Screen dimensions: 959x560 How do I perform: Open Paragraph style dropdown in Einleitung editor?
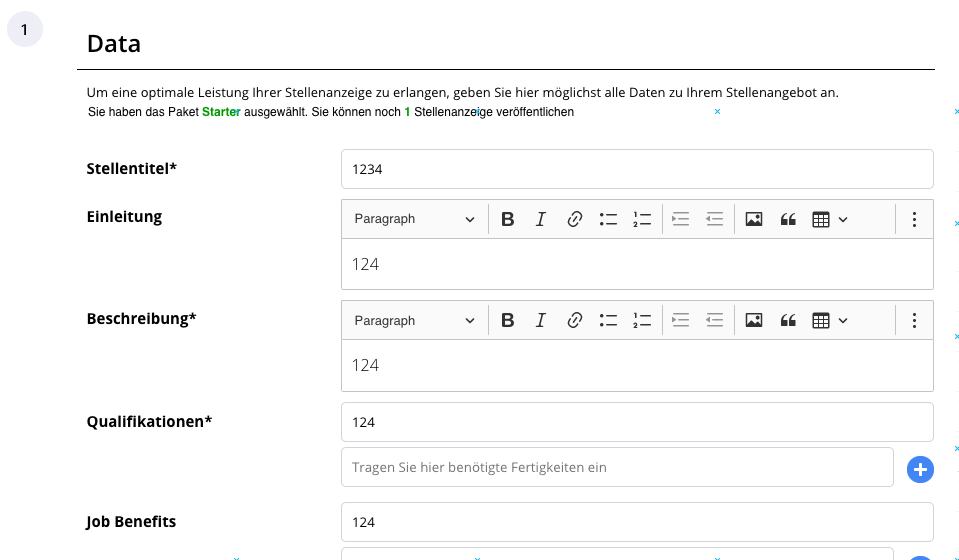tap(414, 219)
